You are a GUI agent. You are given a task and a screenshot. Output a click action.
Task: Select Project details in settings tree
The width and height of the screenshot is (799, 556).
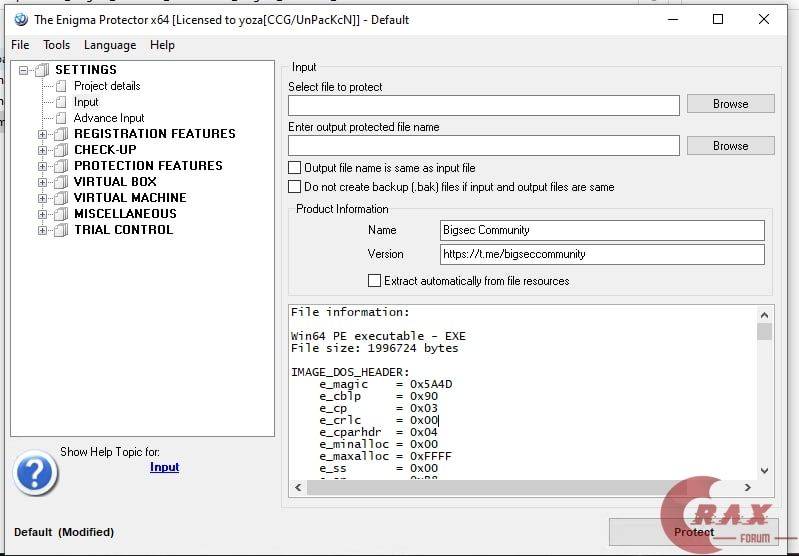click(107, 86)
